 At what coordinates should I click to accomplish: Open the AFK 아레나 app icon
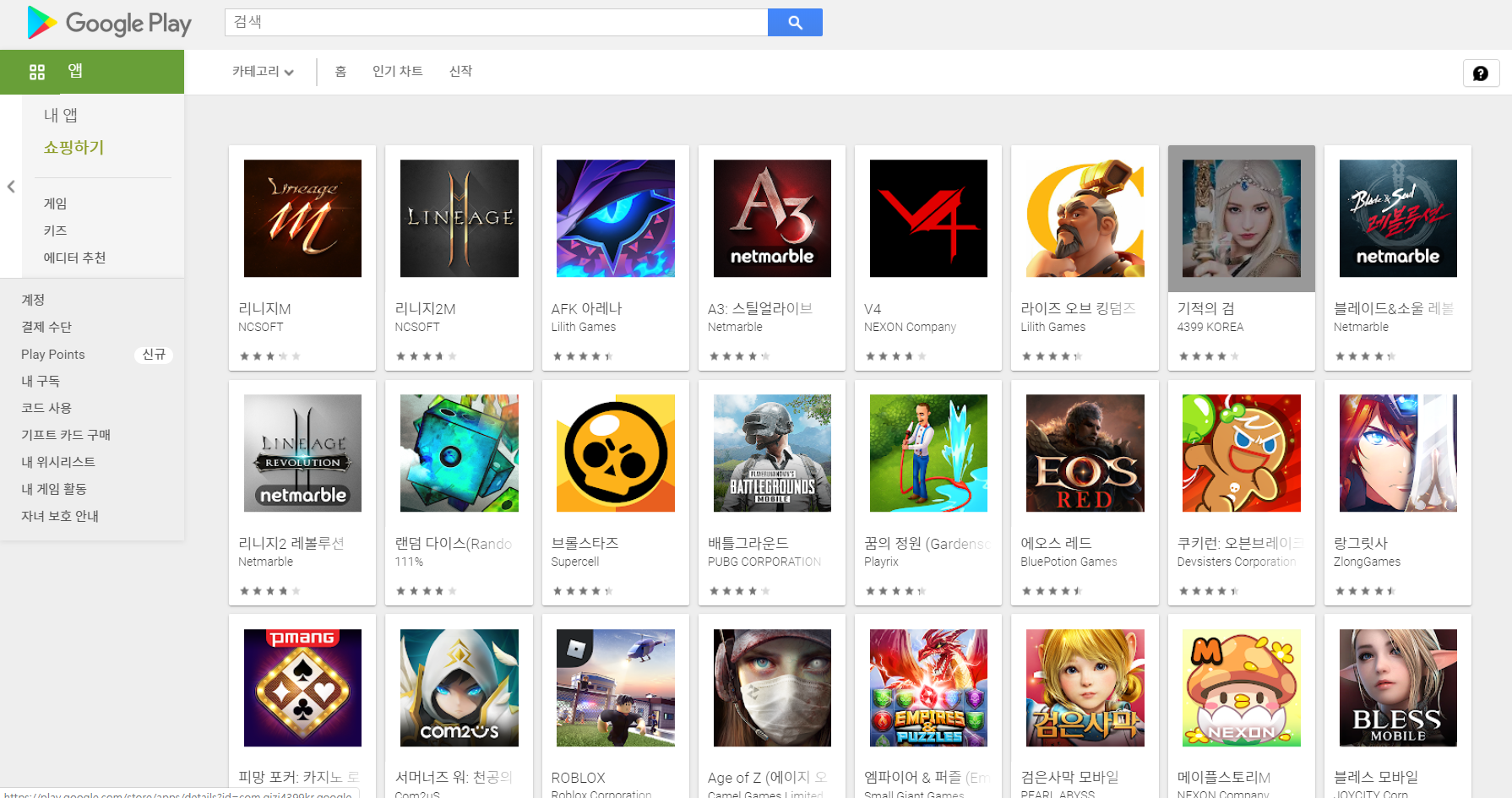[x=616, y=219]
